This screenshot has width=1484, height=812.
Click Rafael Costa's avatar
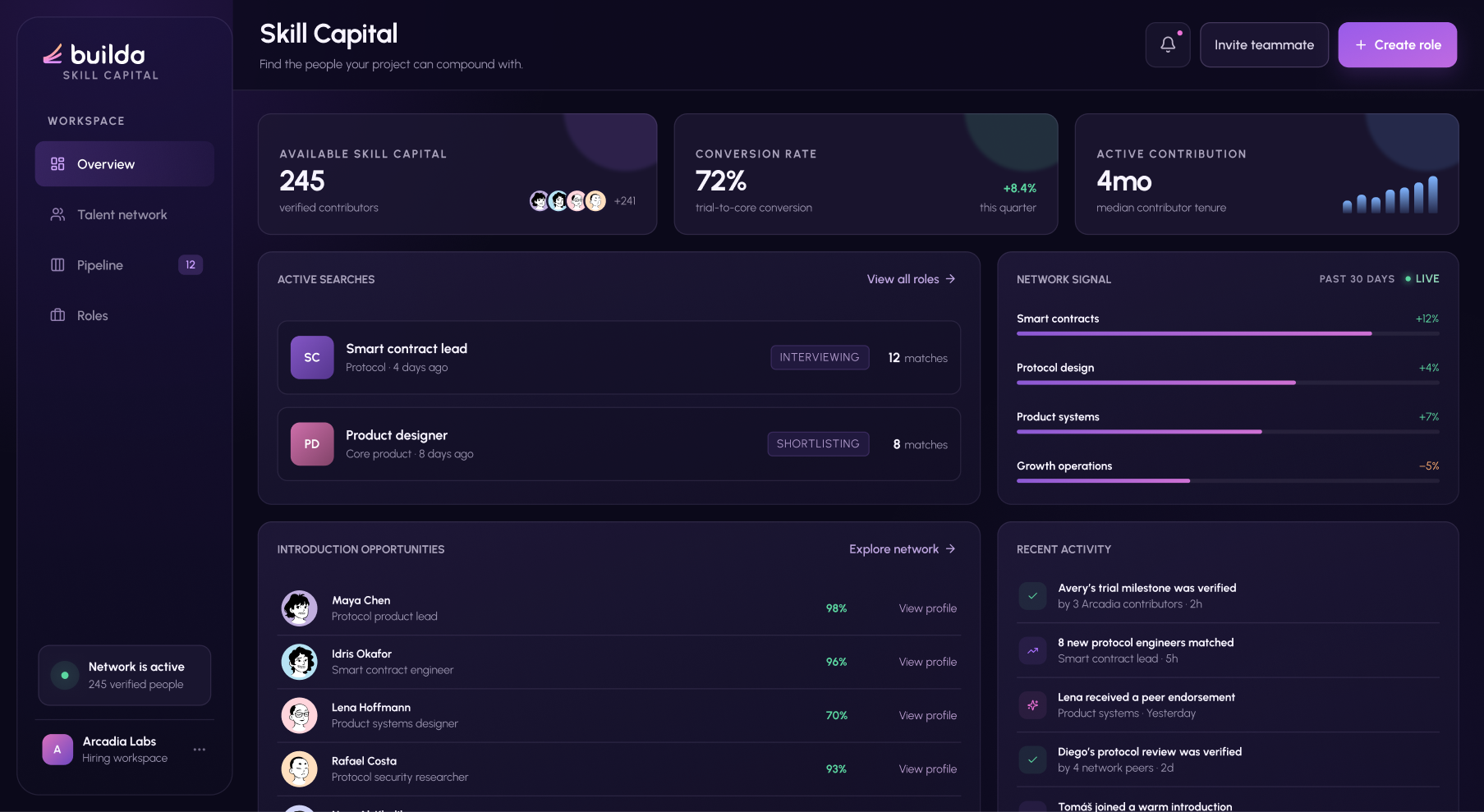pyautogui.click(x=299, y=769)
